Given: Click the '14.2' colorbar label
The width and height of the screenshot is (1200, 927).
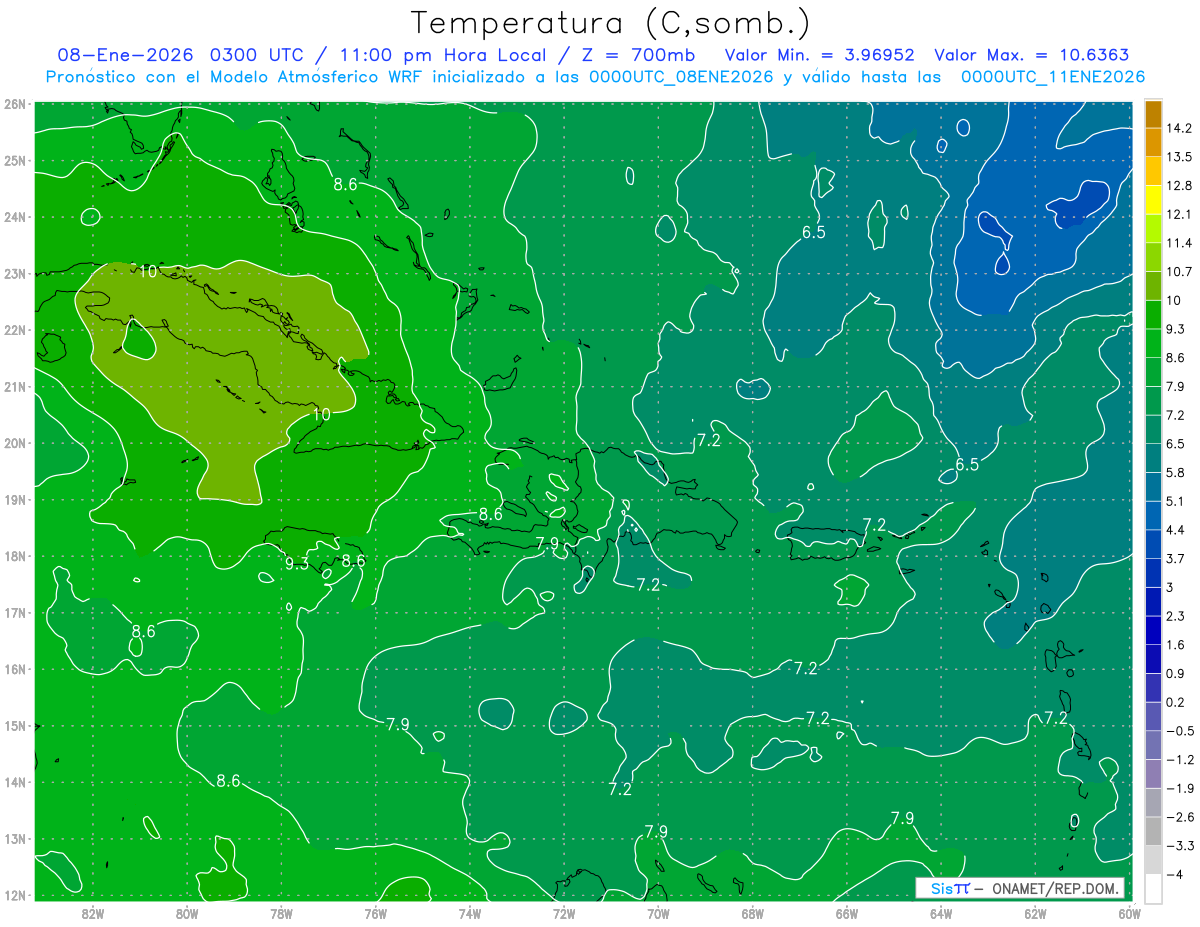Looking at the screenshot, I should tap(1178, 129).
